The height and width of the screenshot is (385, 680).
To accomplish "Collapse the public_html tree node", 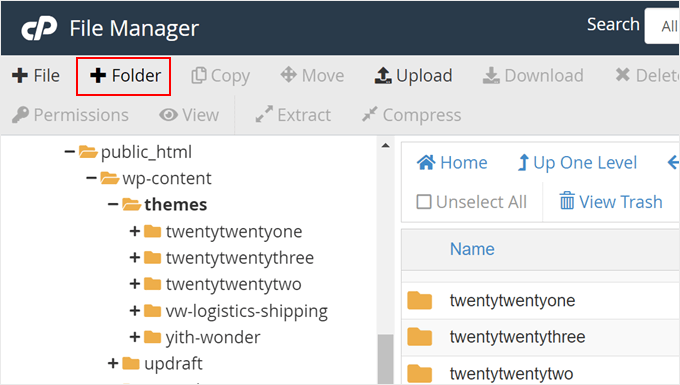I will pos(69,152).
